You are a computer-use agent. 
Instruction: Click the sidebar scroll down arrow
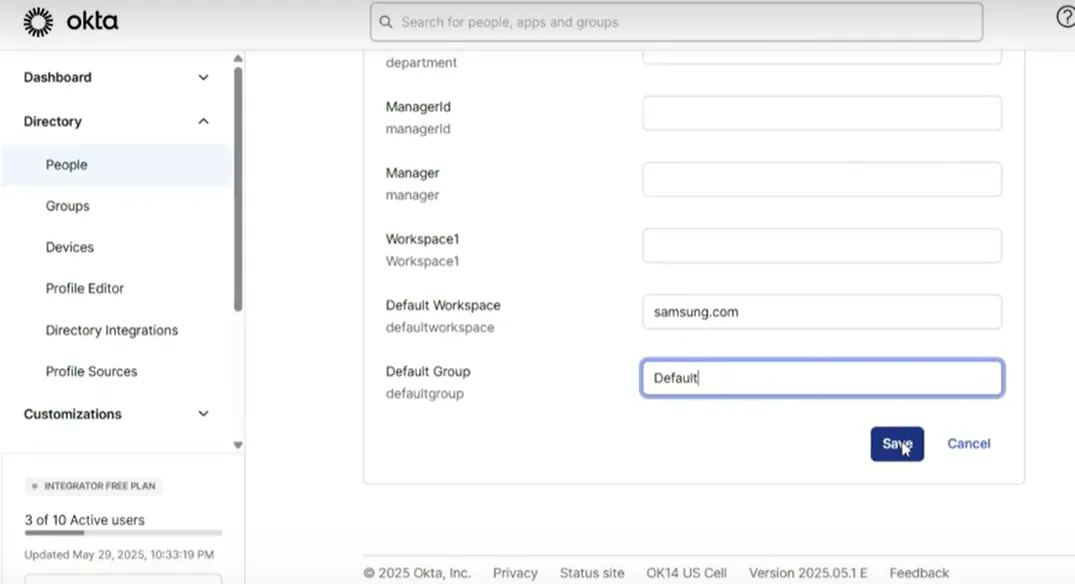coord(238,445)
